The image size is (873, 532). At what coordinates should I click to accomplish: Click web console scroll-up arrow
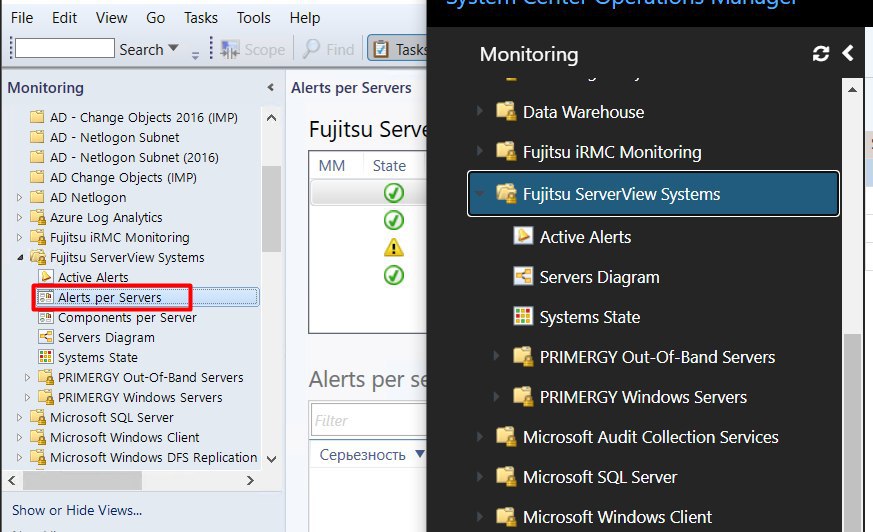(852, 90)
